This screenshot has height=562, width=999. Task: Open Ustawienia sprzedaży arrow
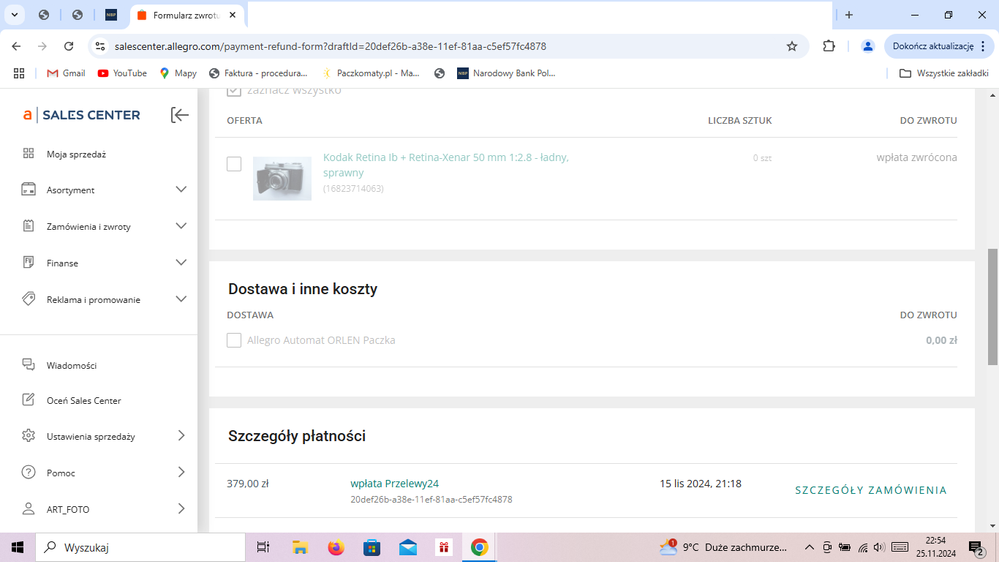pyautogui.click(x=181, y=436)
